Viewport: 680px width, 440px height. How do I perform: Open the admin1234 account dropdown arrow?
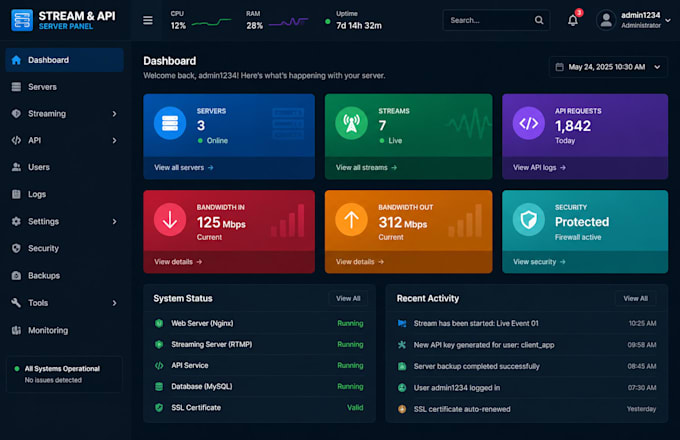(x=668, y=20)
